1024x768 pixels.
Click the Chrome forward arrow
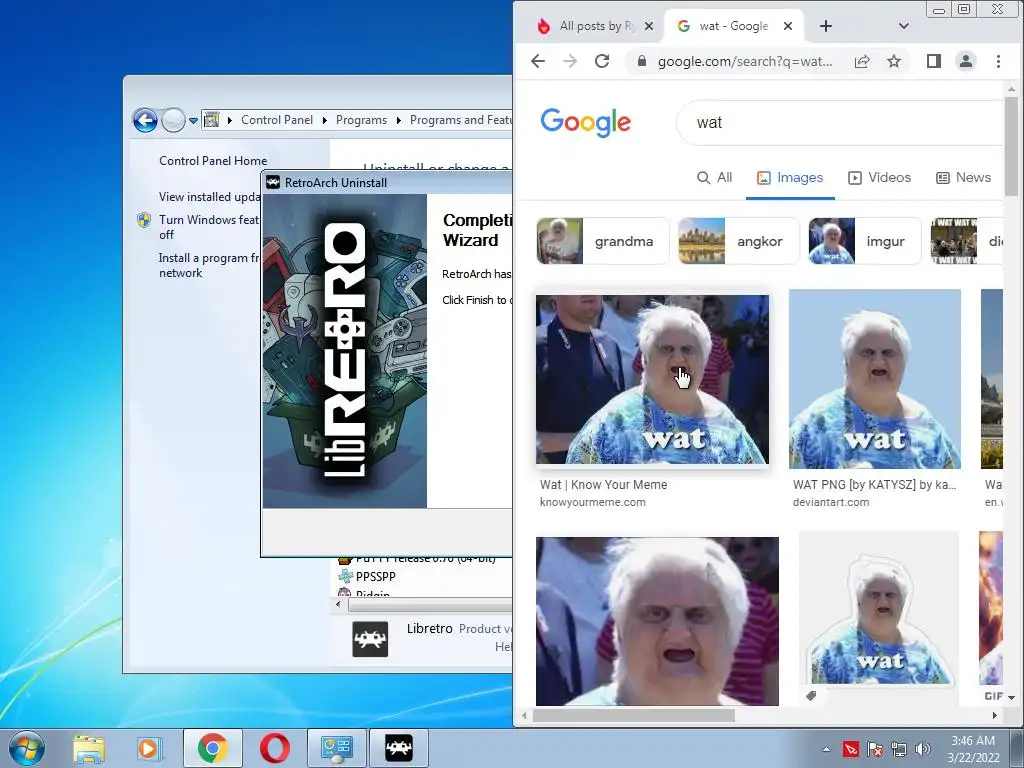570,61
